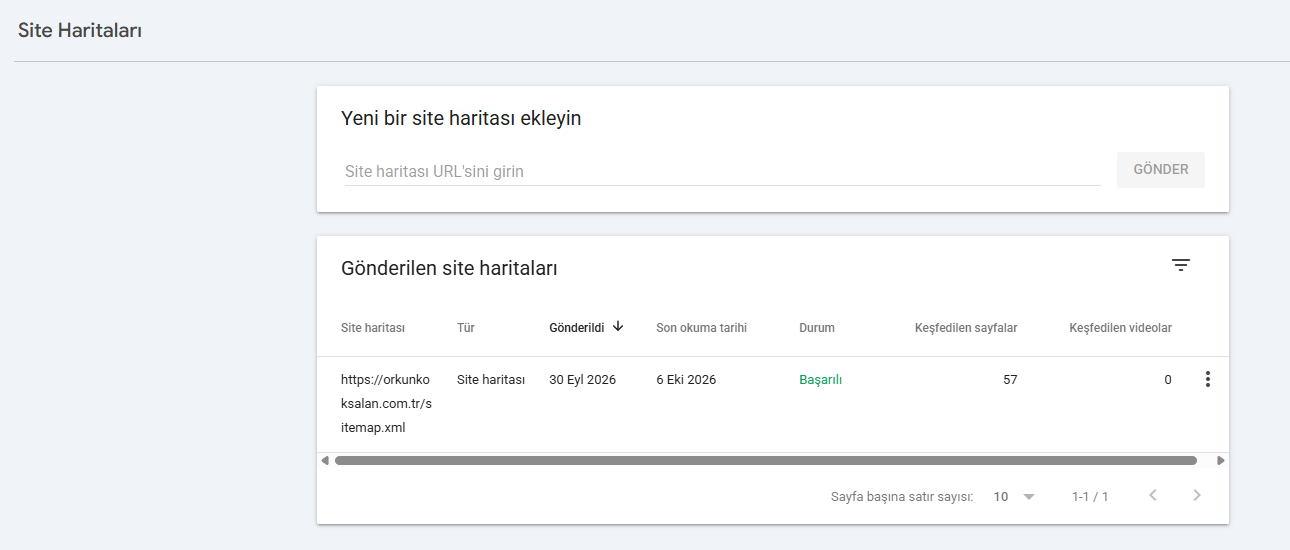Click the 1-1 / 1 pagination text

pos(1090,496)
